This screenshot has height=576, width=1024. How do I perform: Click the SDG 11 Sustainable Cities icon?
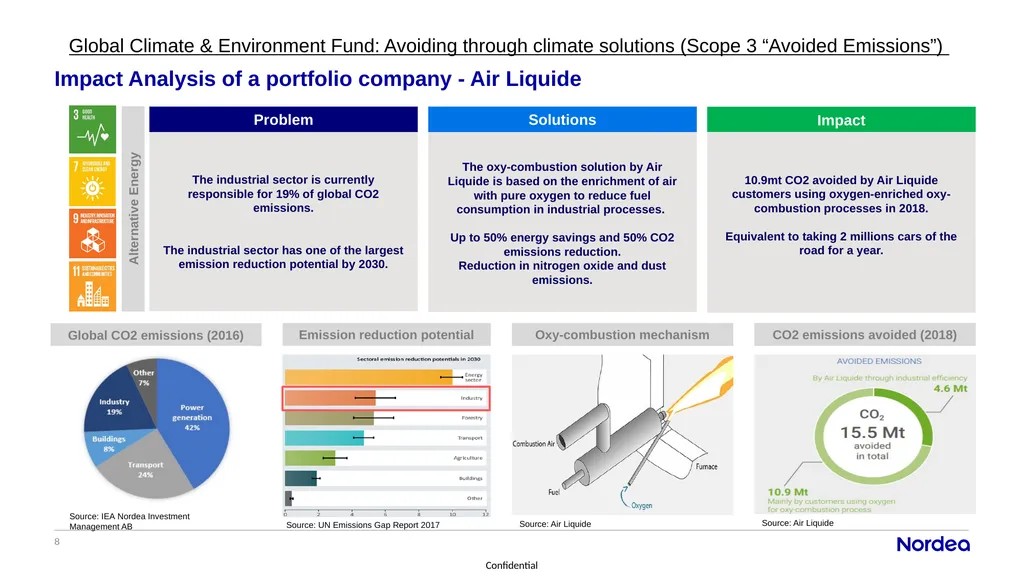(x=92, y=286)
